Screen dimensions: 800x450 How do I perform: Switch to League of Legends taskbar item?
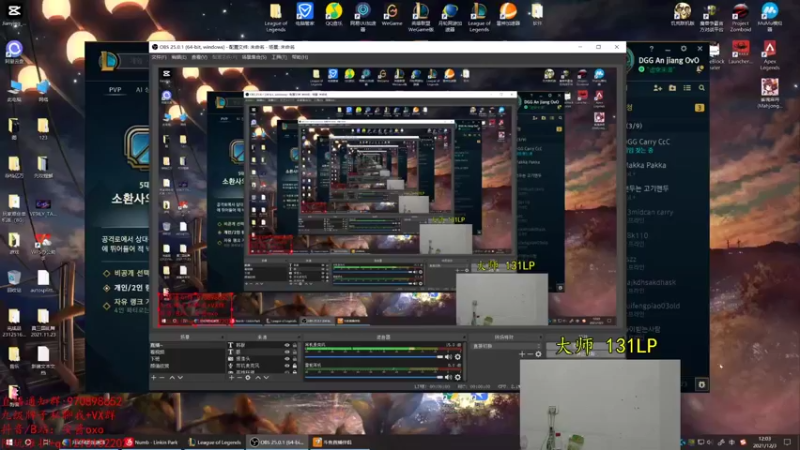click(x=215, y=442)
